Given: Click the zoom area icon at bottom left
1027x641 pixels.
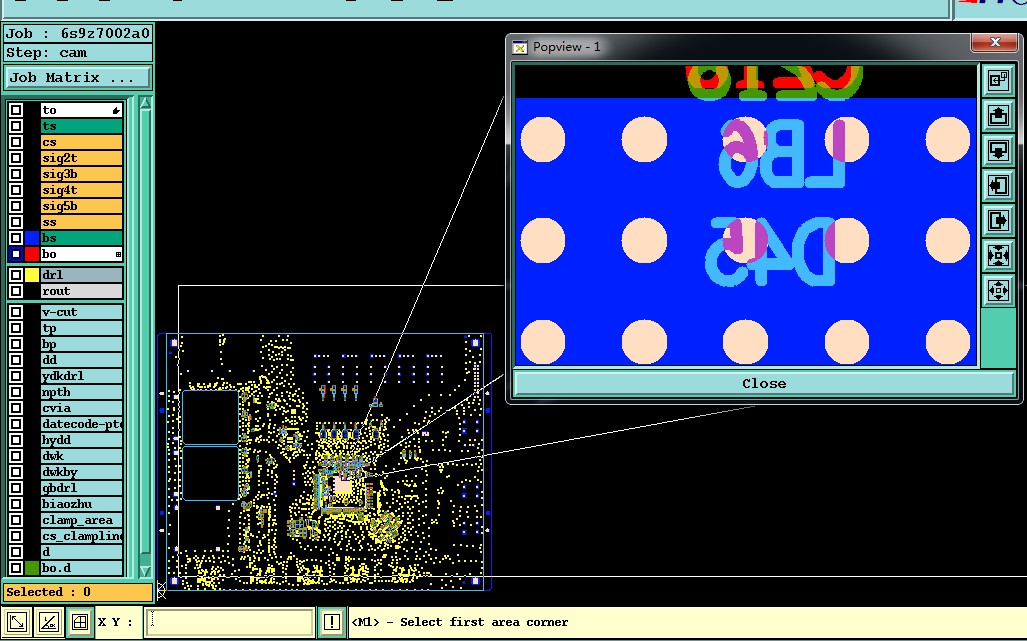Looking at the screenshot, I should click(x=18, y=621).
